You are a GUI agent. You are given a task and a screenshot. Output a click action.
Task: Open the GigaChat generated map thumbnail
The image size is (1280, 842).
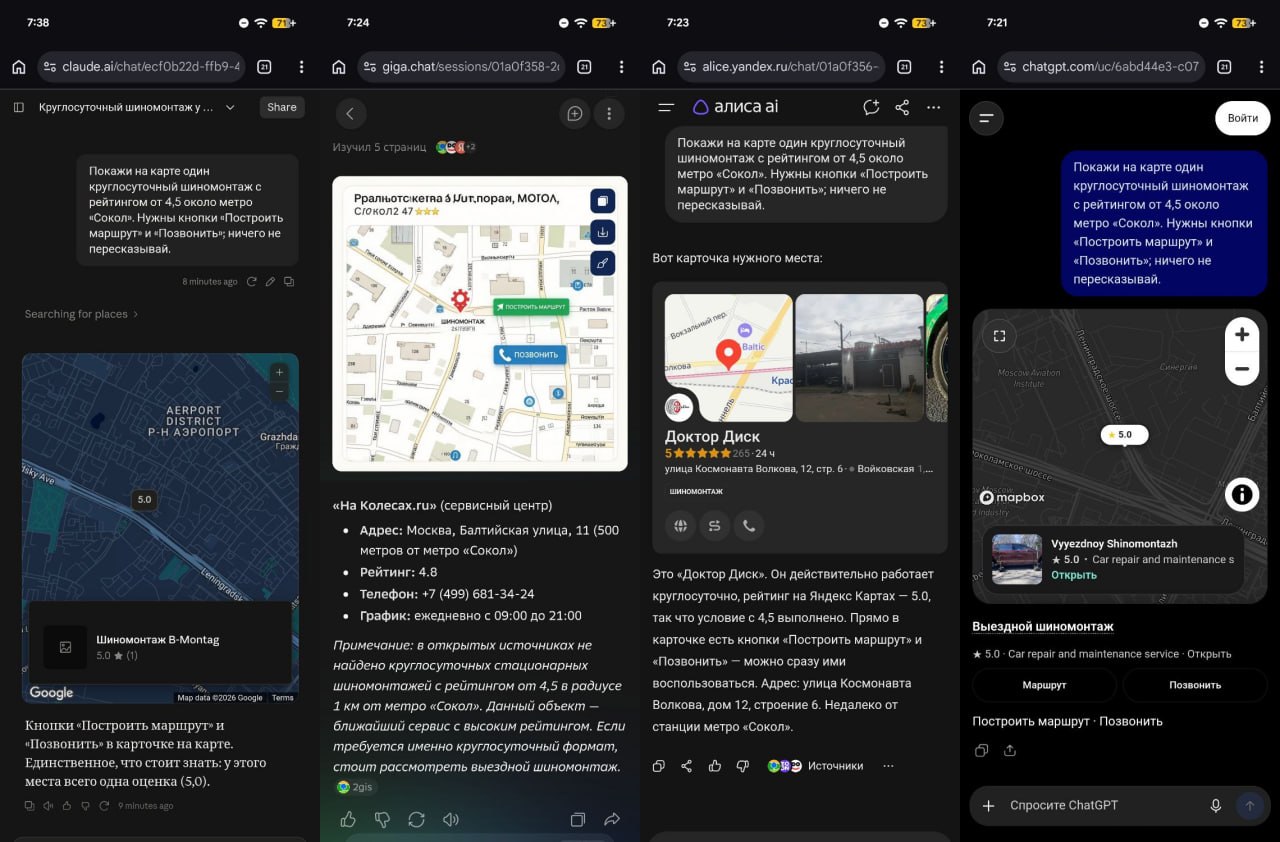(480, 323)
